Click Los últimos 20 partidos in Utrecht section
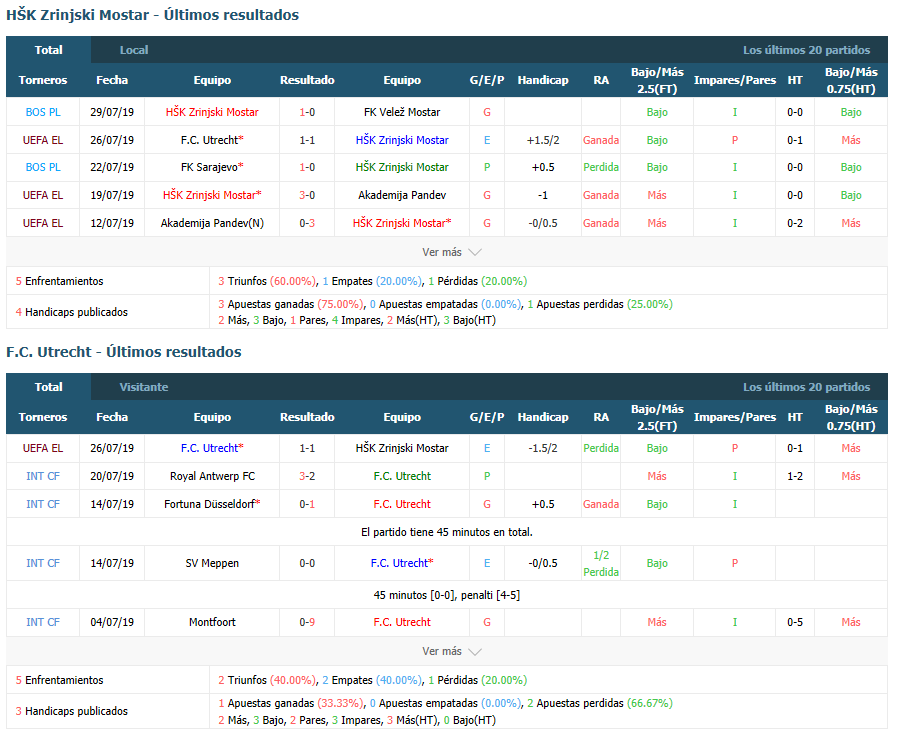The image size is (898, 733). (806, 387)
